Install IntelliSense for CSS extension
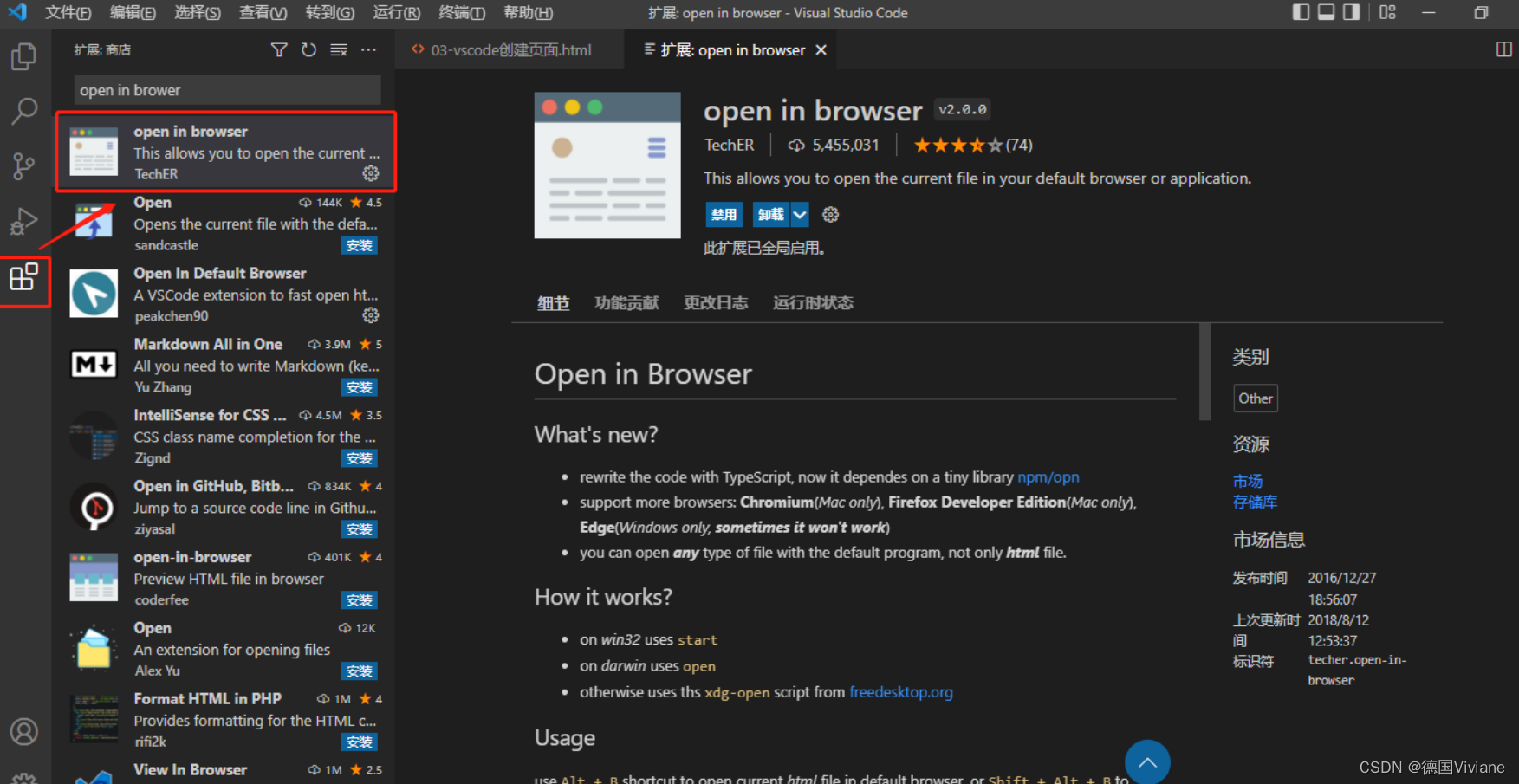Image resolution: width=1519 pixels, height=784 pixels. click(359, 458)
